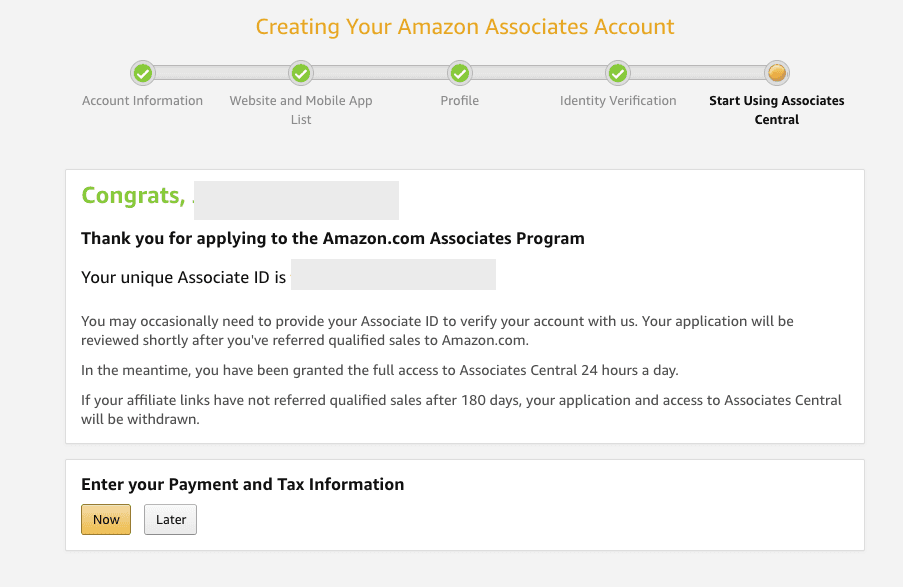The image size is (903, 587).
Task: Click the redacted name beside Congrats
Action: pyautogui.click(x=296, y=200)
